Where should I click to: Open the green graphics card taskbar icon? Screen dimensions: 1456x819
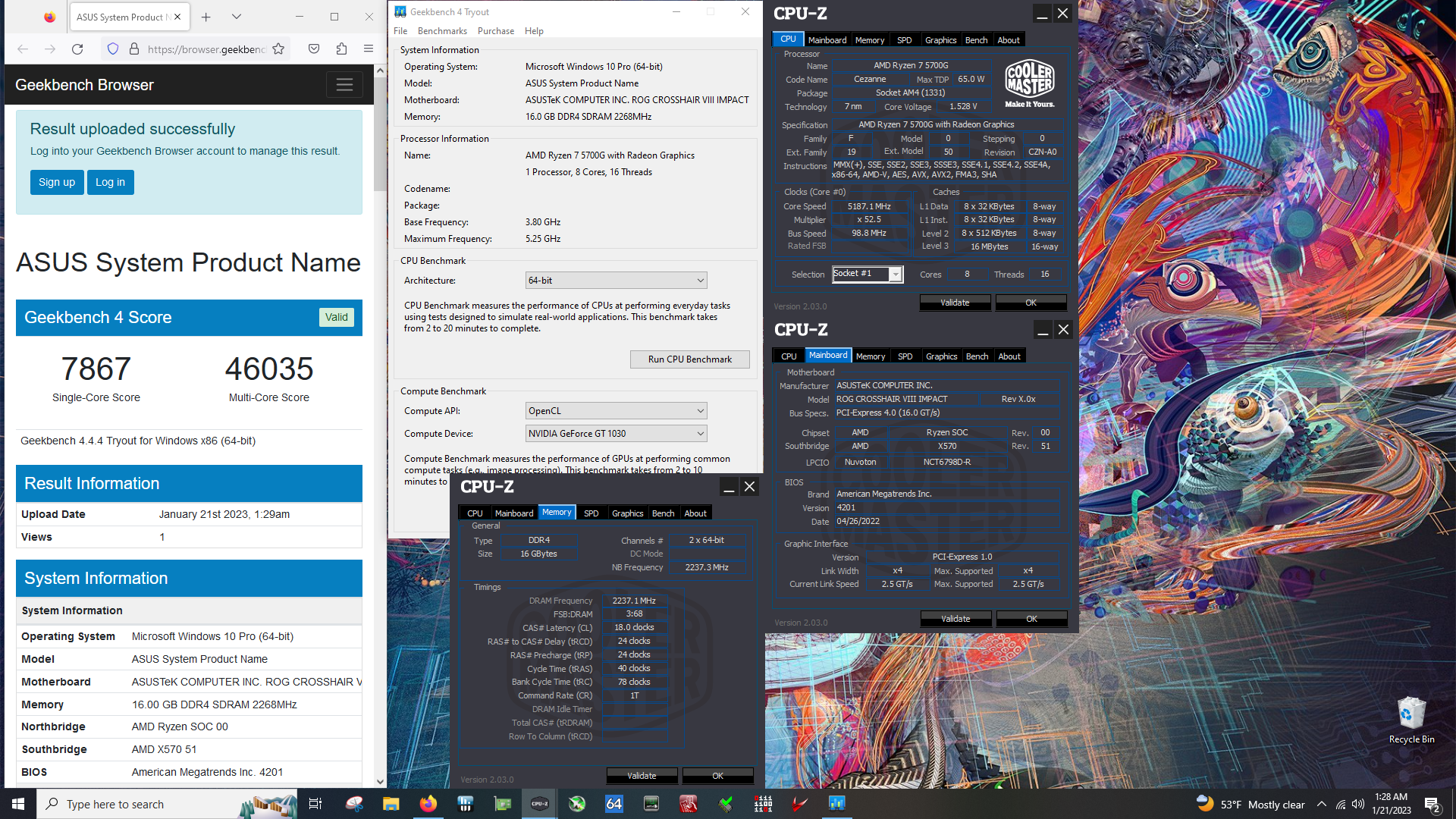503,804
